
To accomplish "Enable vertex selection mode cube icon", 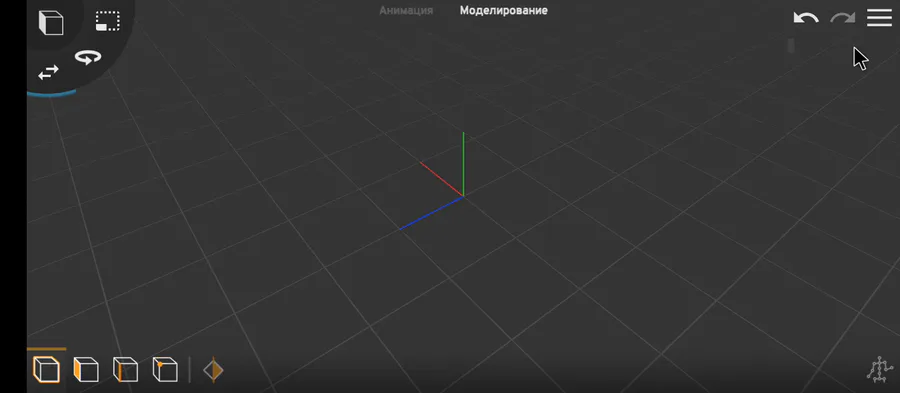I will 165,369.
